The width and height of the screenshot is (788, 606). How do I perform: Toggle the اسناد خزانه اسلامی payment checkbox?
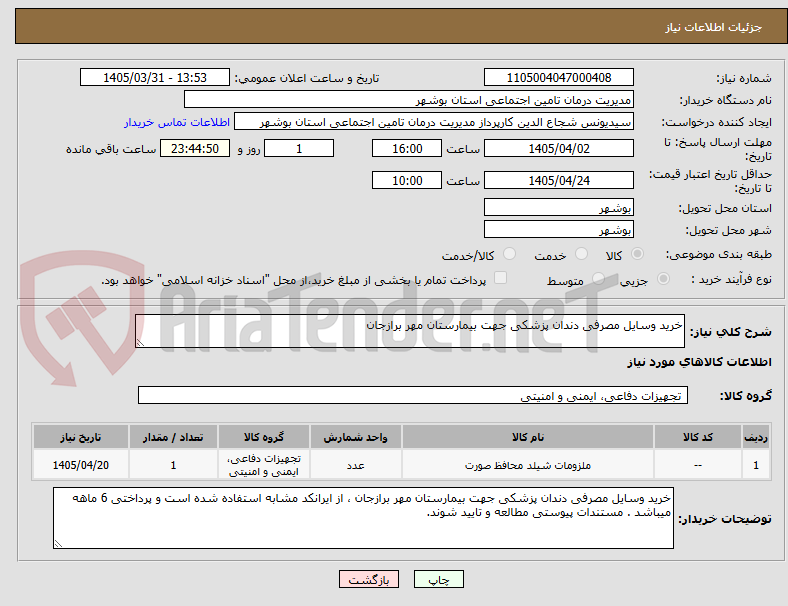point(501,278)
